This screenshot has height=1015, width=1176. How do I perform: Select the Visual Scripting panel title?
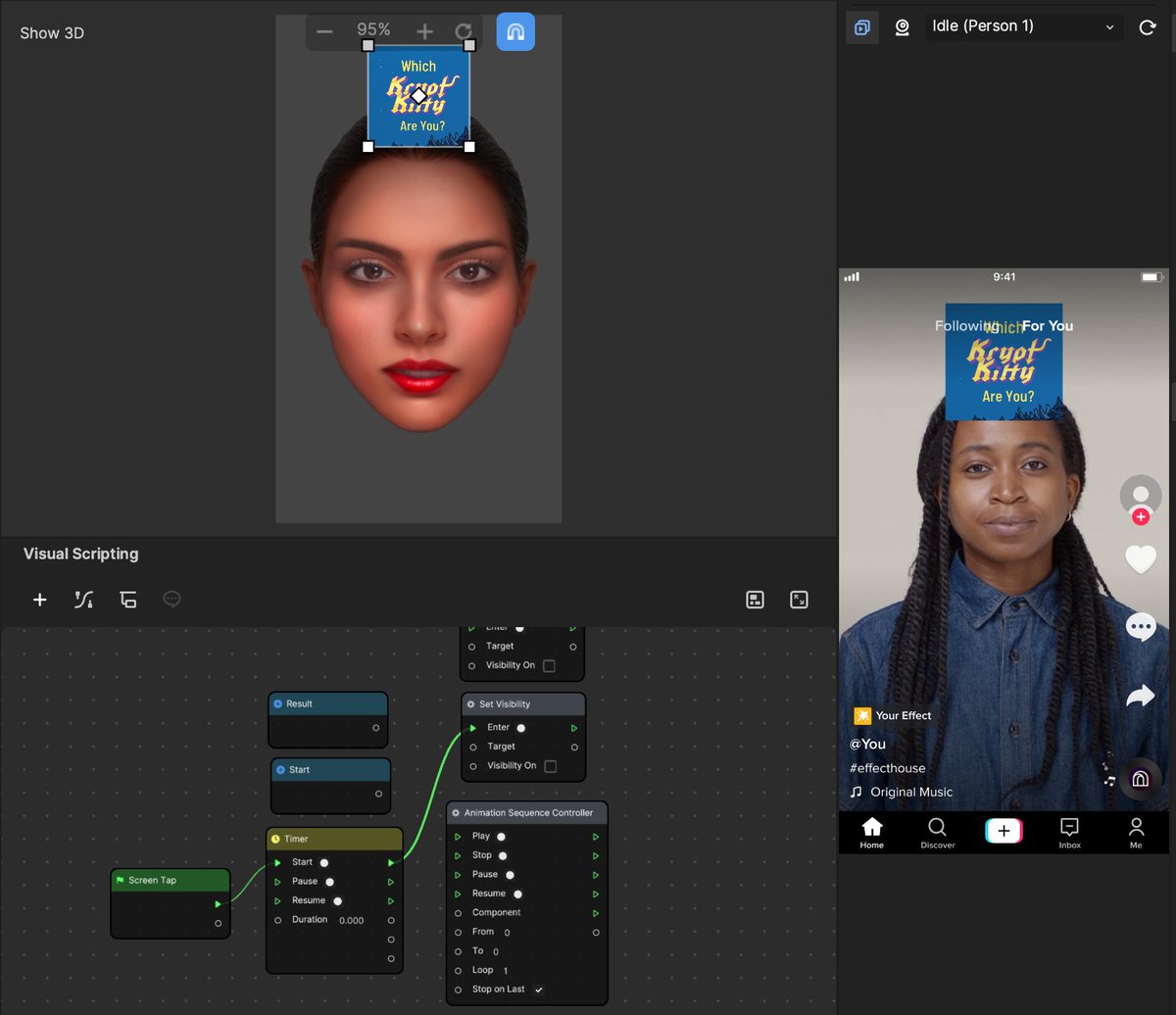click(x=80, y=554)
